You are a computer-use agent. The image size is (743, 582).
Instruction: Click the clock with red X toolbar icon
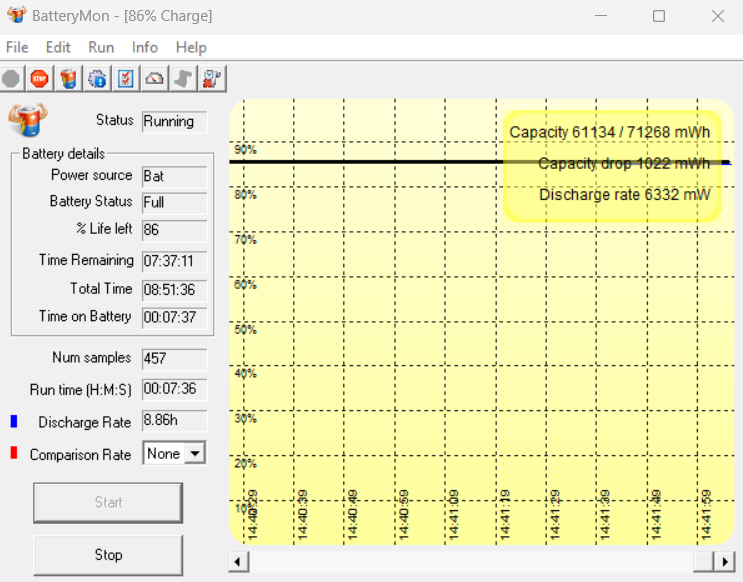click(212, 79)
